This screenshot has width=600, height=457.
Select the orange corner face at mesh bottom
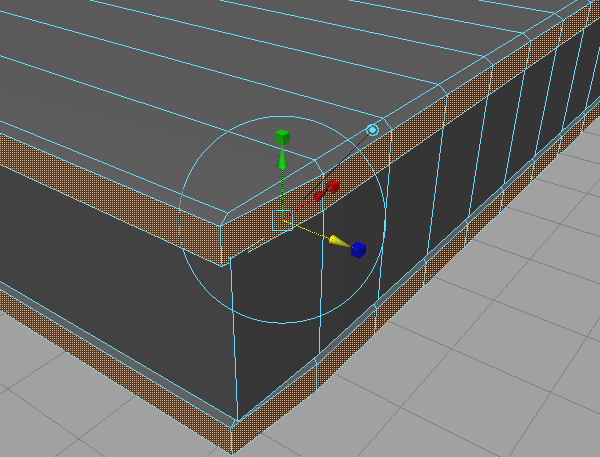click(237, 437)
